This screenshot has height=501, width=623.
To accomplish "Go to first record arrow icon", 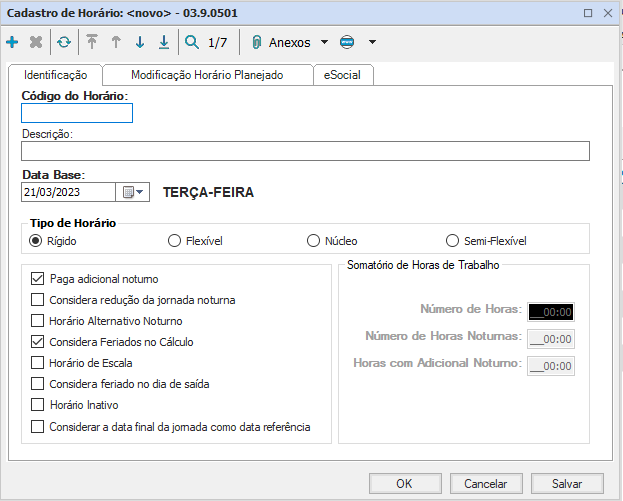I will click(92, 43).
